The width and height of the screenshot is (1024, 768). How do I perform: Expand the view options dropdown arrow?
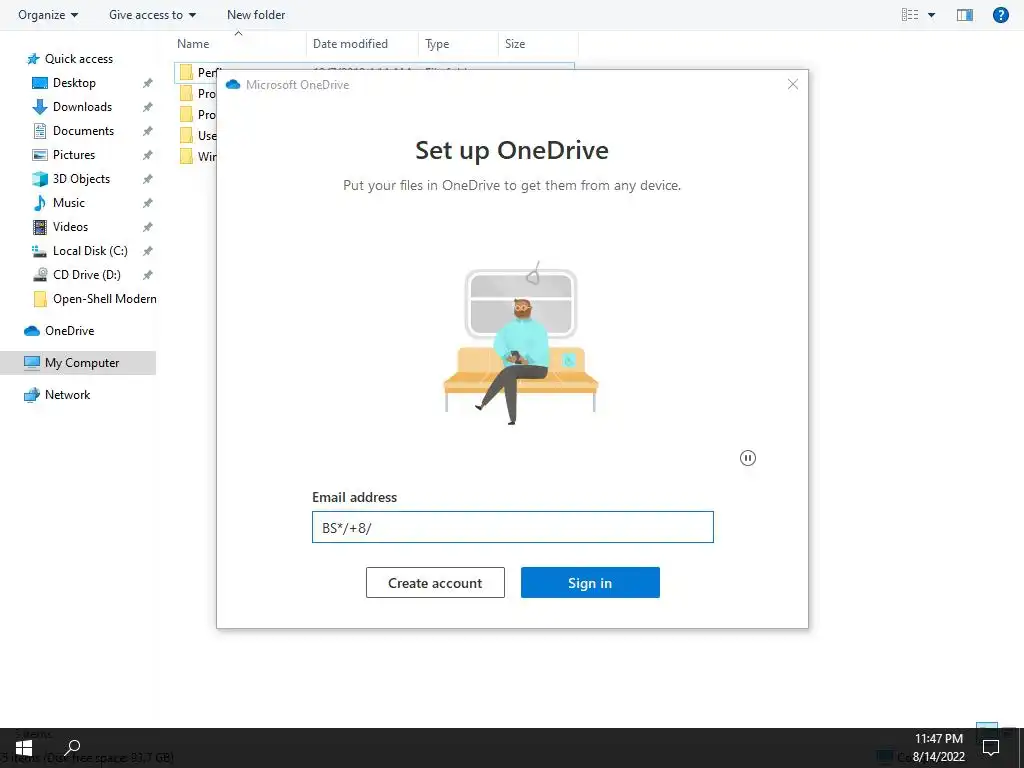(x=932, y=15)
